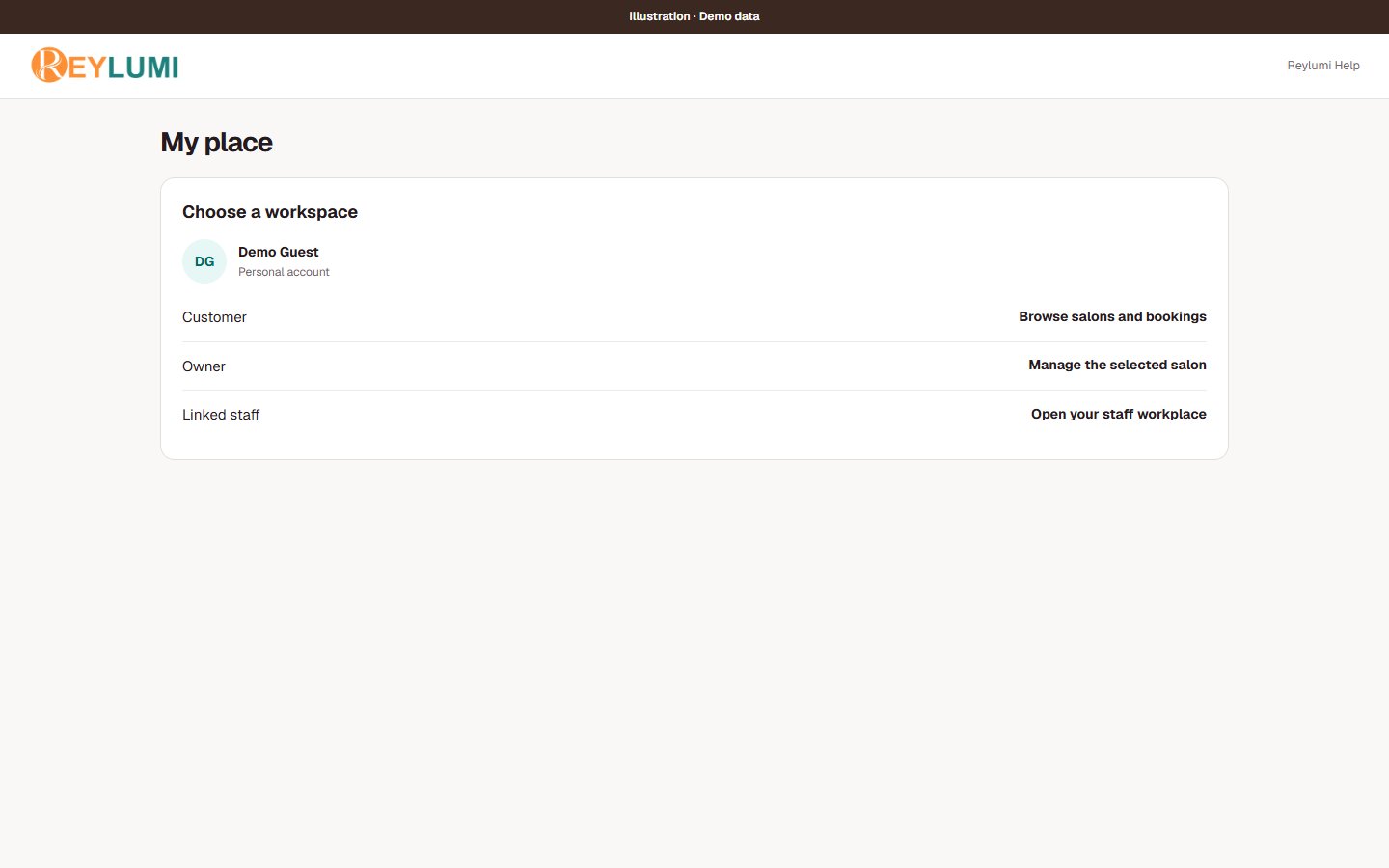Screen dimensions: 1389x868
Task: Open Browse salons and bookings
Action: pyautogui.click(x=1112, y=316)
